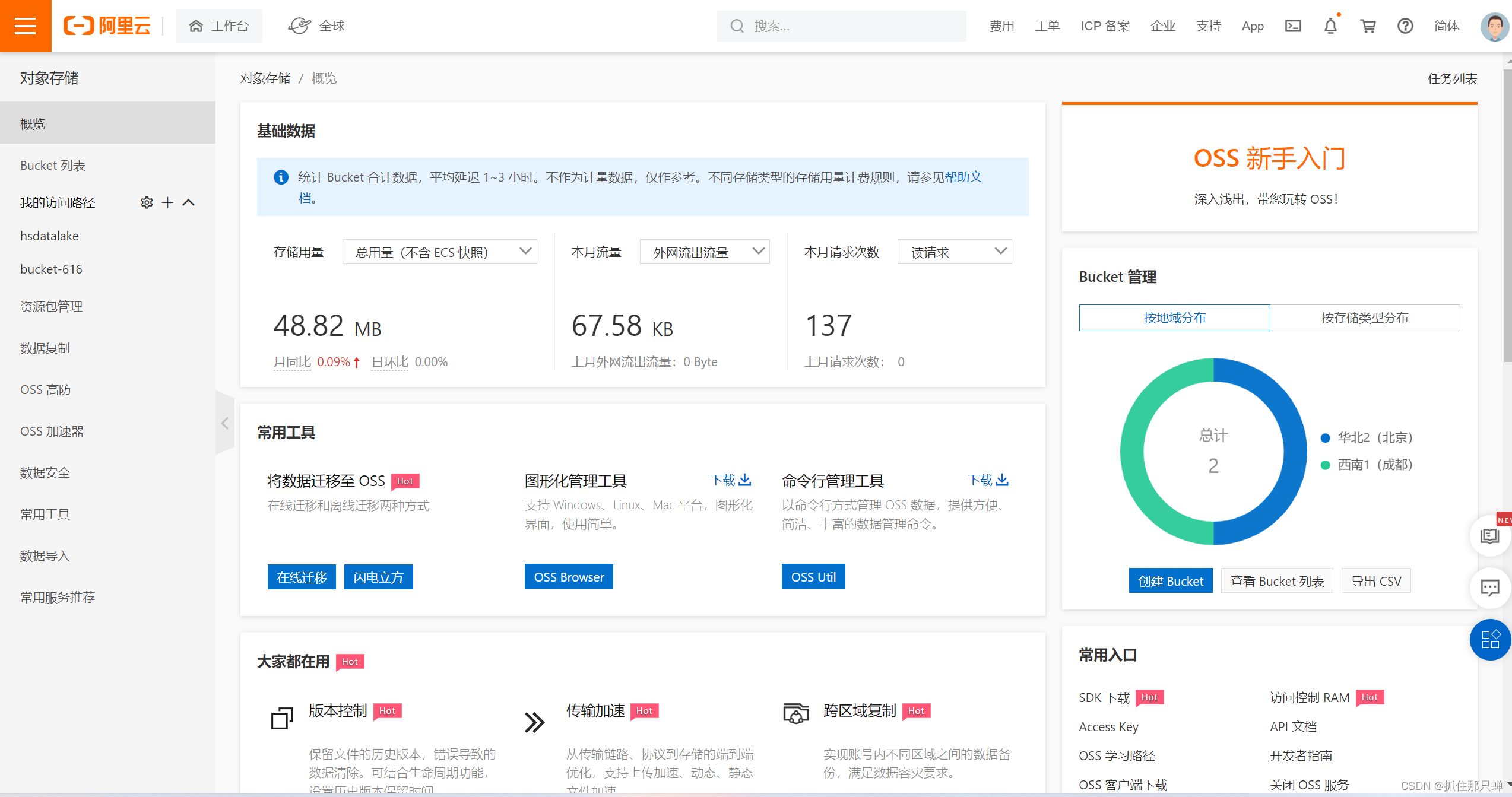1512x797 pixels.
Task: Open OSS Util button
Action: pos(813,576)
